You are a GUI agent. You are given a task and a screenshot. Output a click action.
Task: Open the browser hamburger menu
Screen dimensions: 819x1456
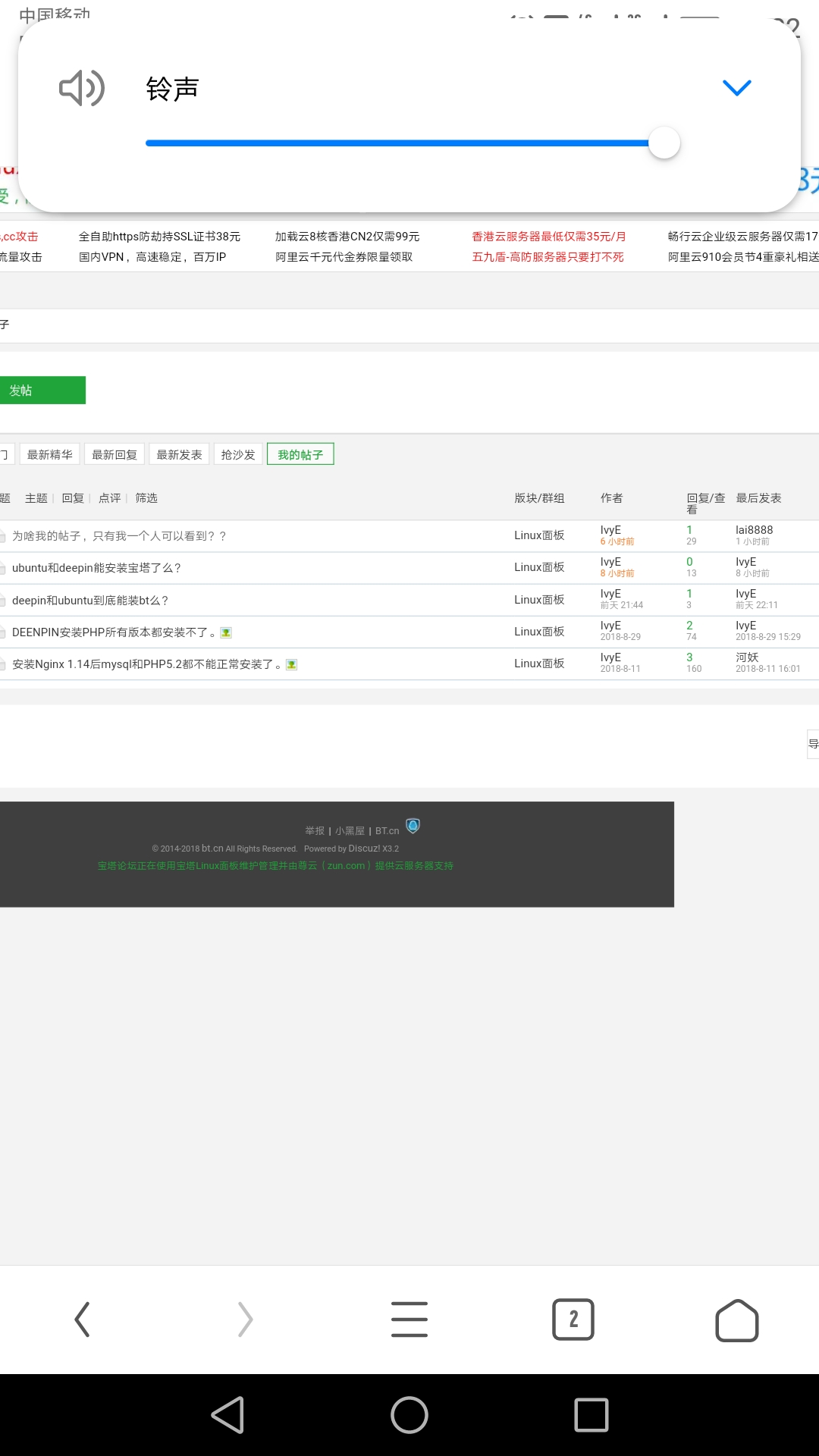[409, 1319]
